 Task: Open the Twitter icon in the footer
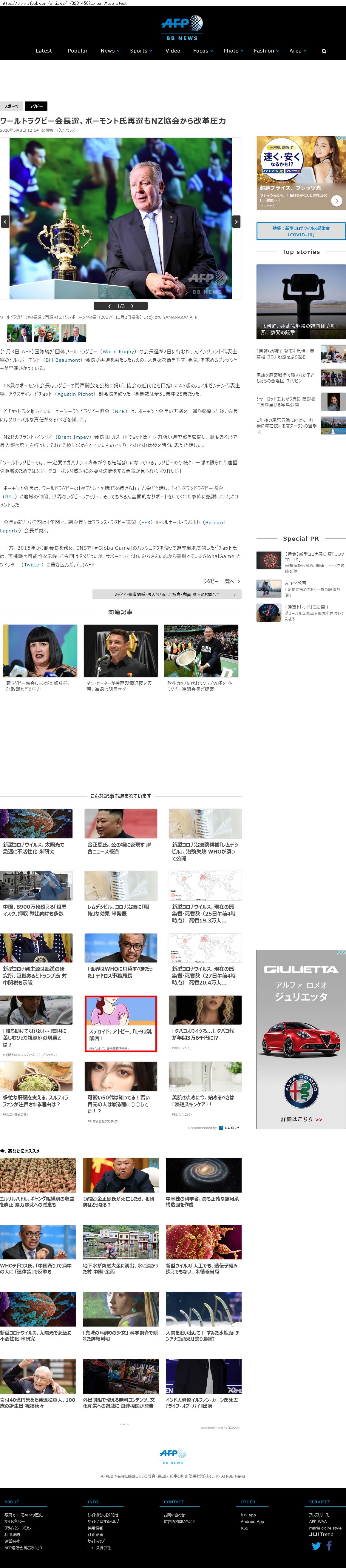coord(316,1546)
